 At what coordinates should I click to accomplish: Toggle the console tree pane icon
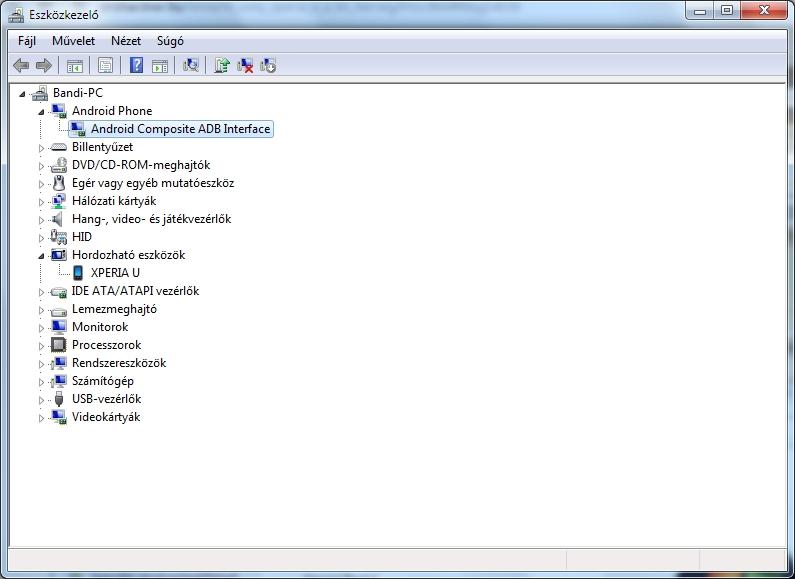(x=75, y=65)
